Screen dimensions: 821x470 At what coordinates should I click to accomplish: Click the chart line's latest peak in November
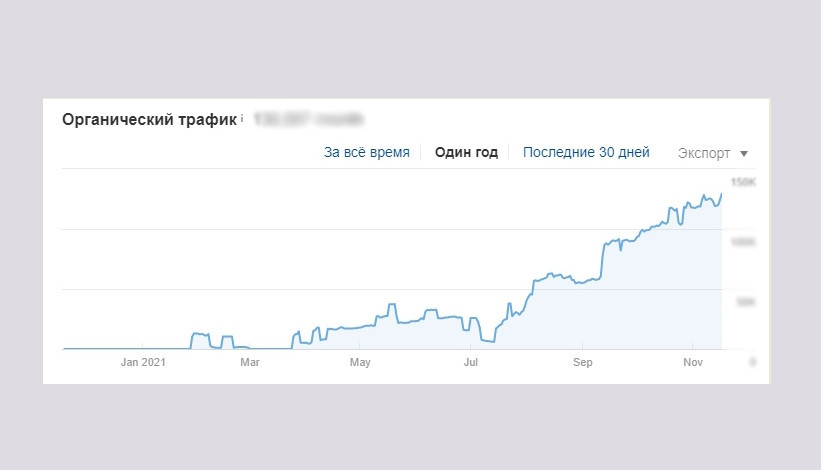point(721,195)
